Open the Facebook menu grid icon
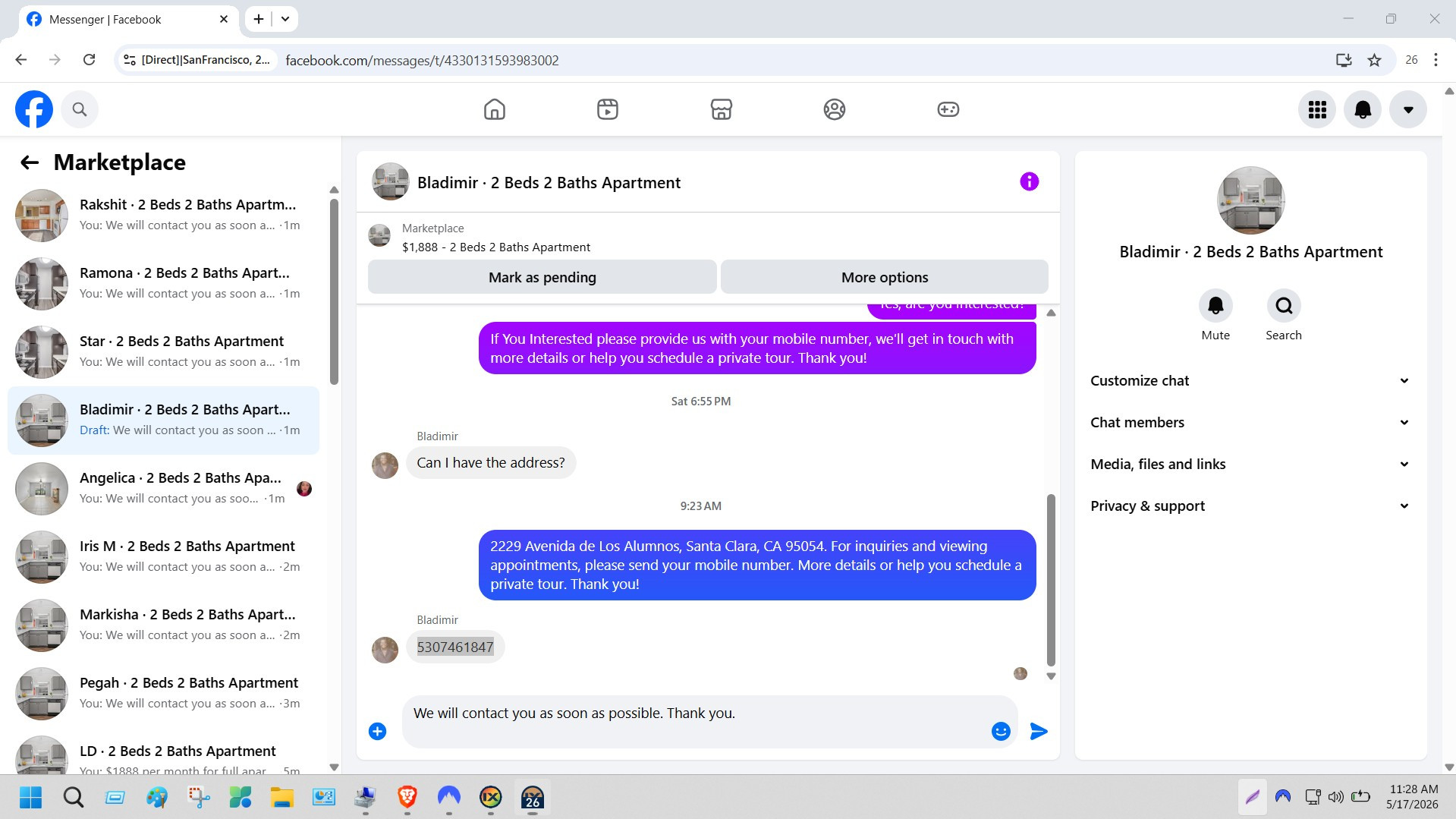Viewport: 1456px width, 819px height. click(x=1317, y=110)
